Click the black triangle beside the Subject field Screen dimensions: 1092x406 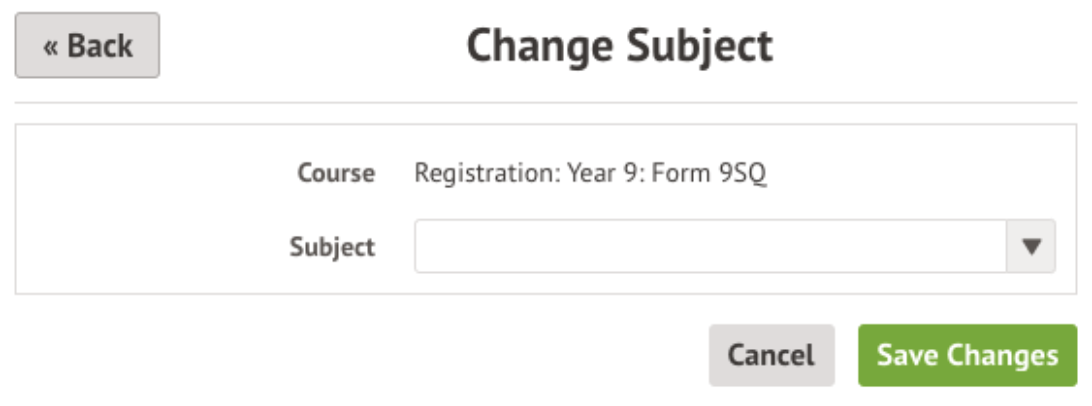point(1030,246)
